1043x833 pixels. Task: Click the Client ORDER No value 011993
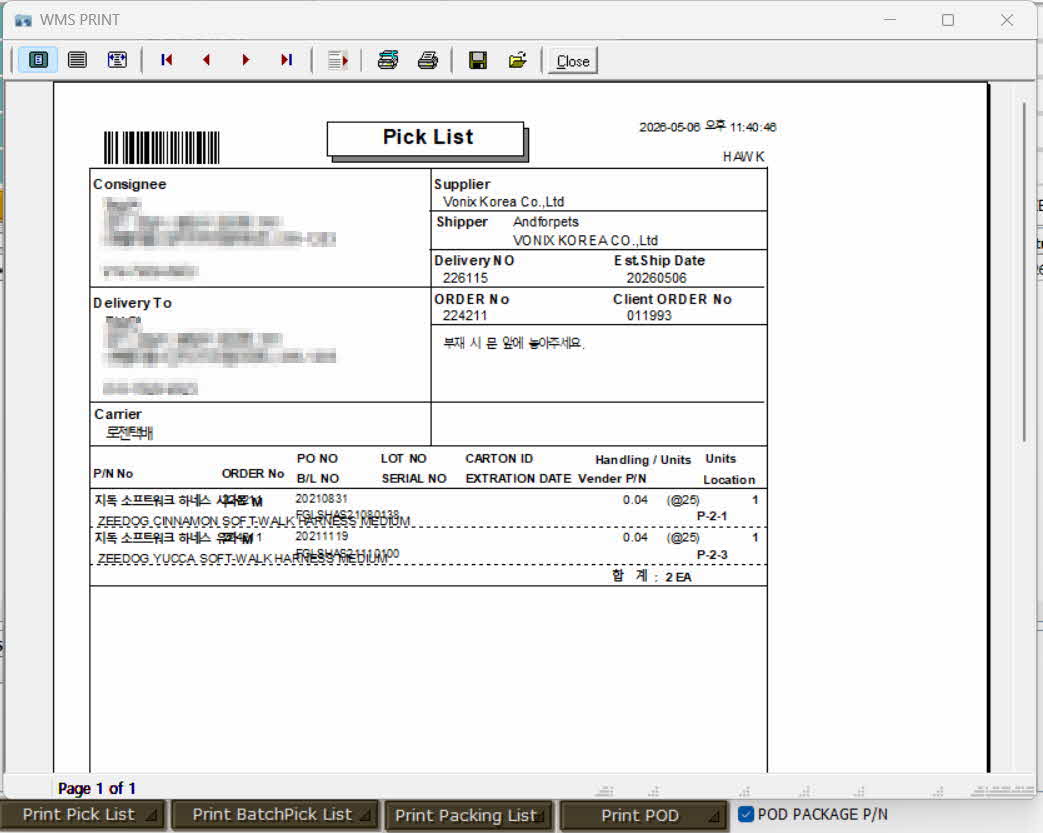649,315
